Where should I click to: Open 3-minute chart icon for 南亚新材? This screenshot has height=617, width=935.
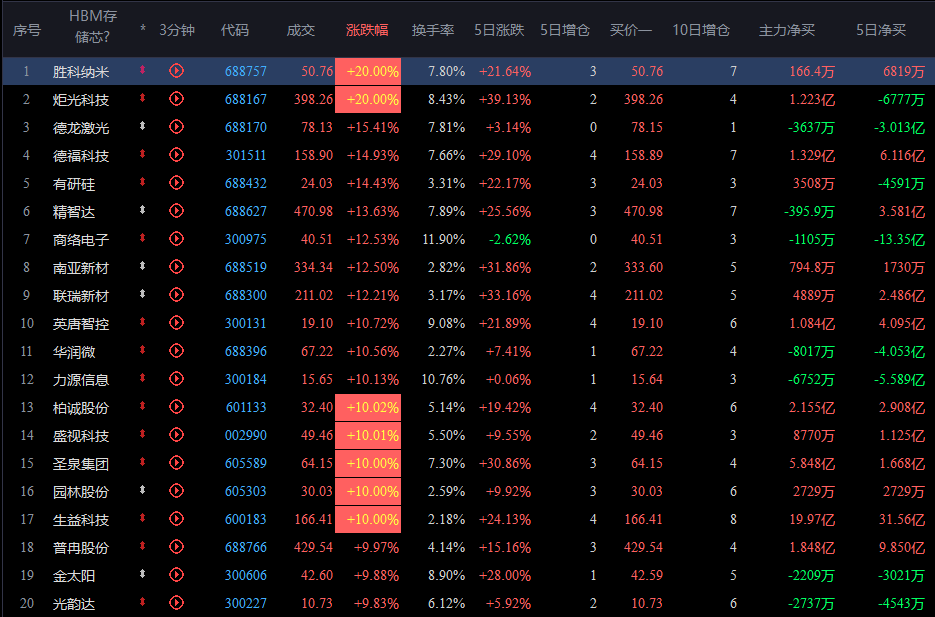click(x=177, y=267)
